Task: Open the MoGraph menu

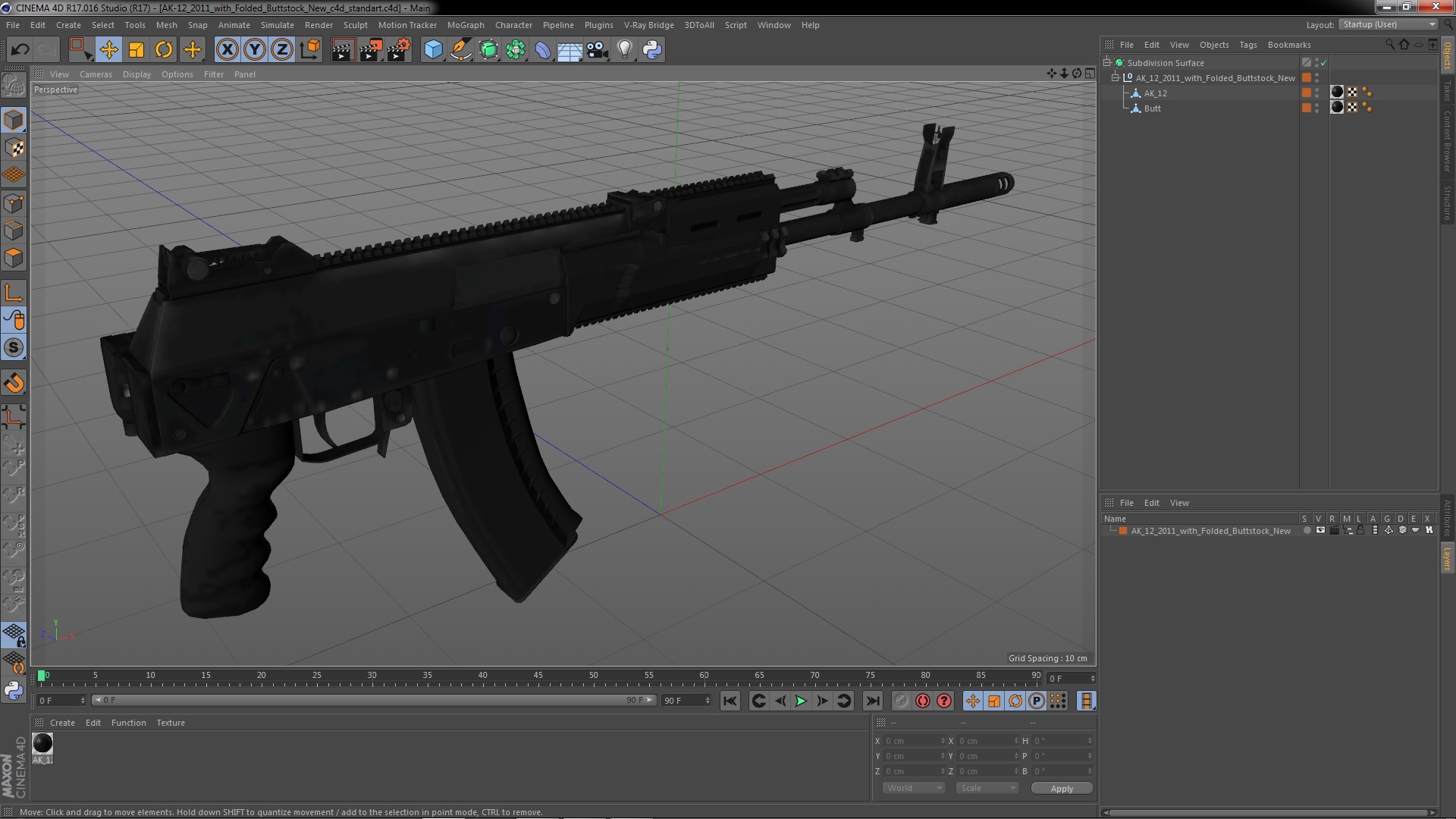Action: (466, 25)
